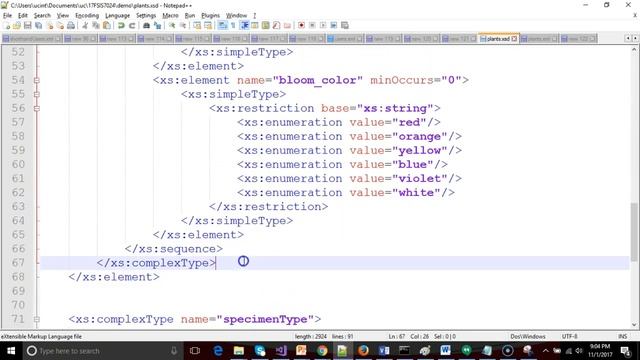640x360 pixels.
Task: Click line number 63 in the margin
Action: (18, 207)
